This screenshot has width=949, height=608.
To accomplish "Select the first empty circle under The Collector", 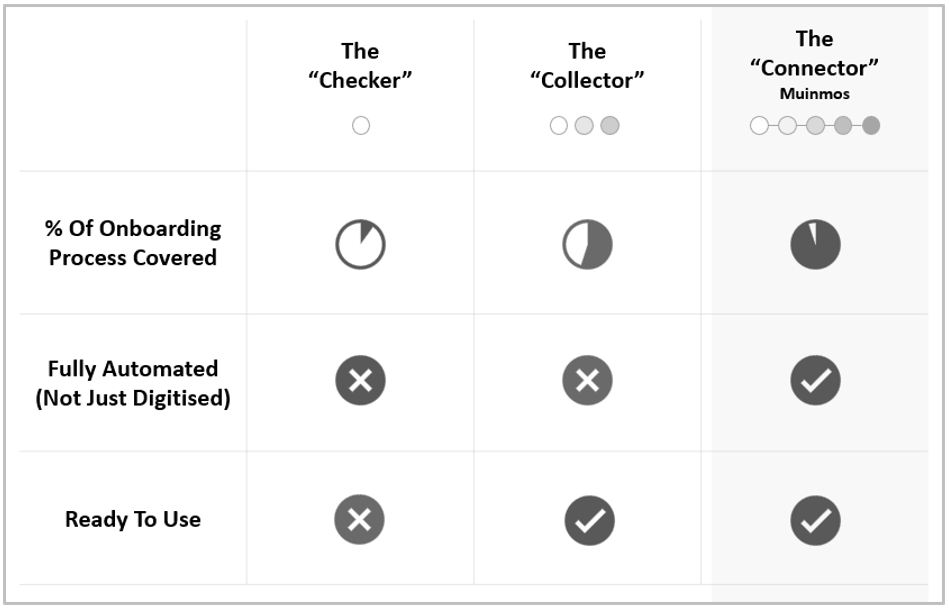I will click(559, 126).
